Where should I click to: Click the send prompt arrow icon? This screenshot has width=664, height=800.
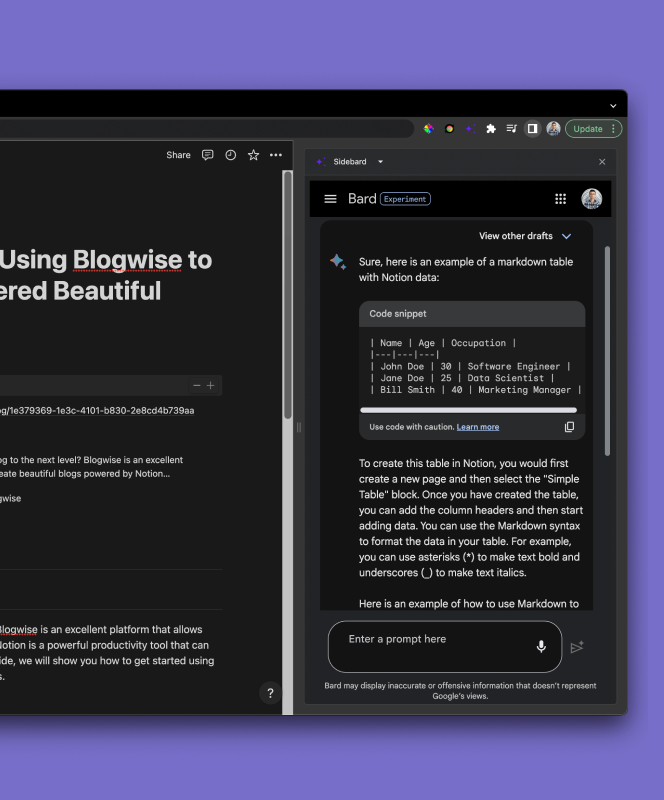point(577,647)
